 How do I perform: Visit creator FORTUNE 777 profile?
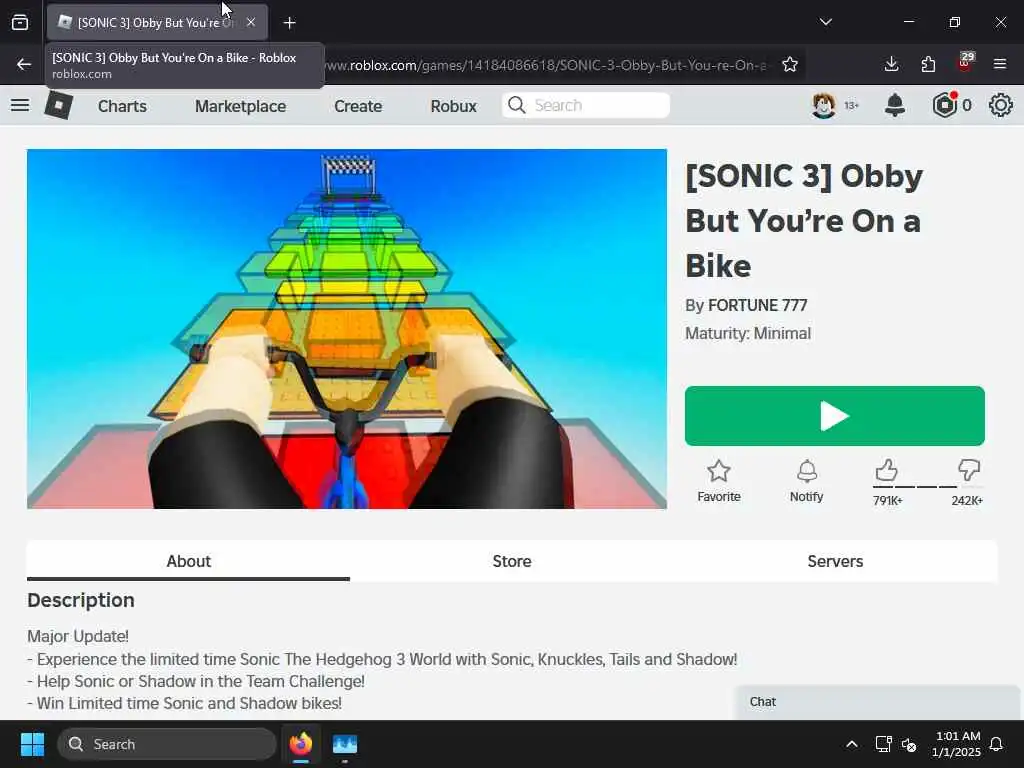click(x=758, y=306)
